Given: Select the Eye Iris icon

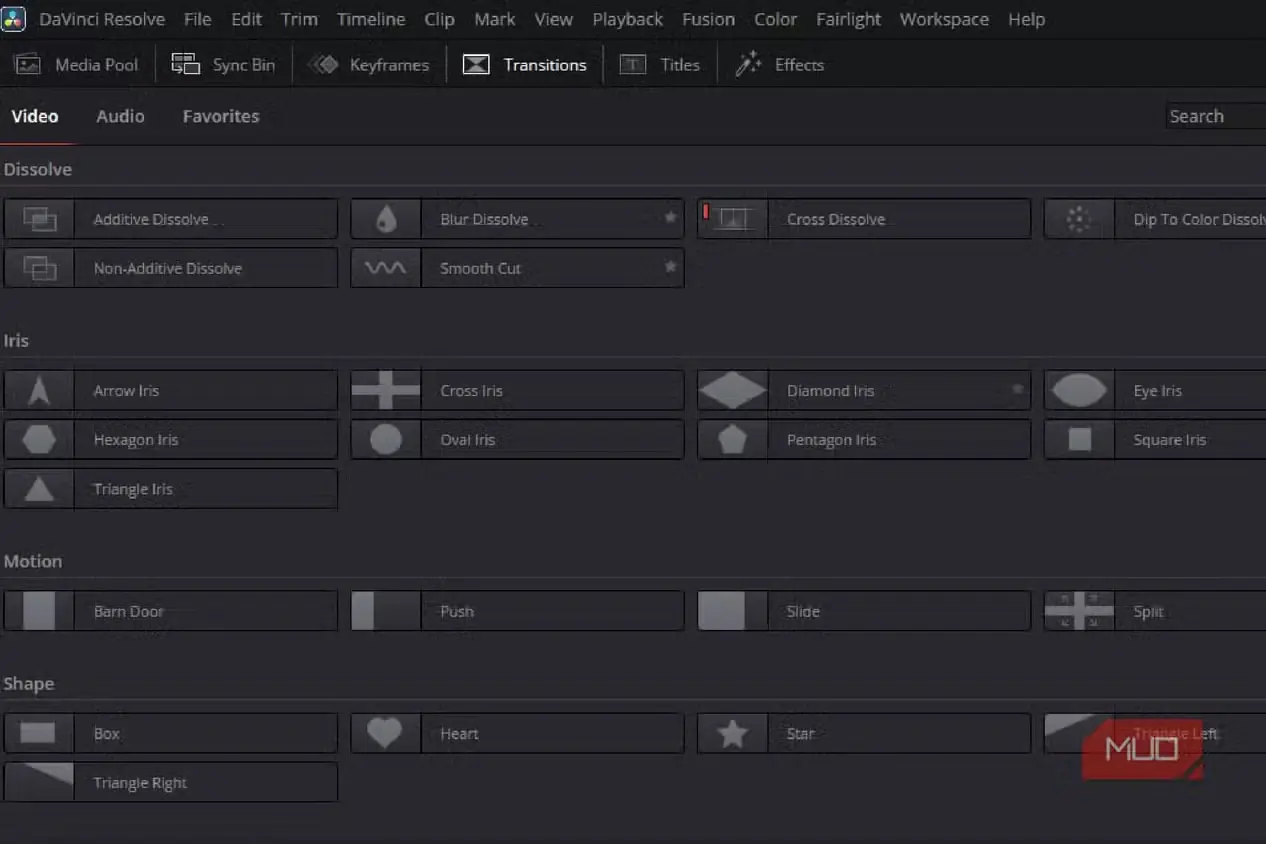Looking at the screenshot, I should click(x=1079, y=390).
